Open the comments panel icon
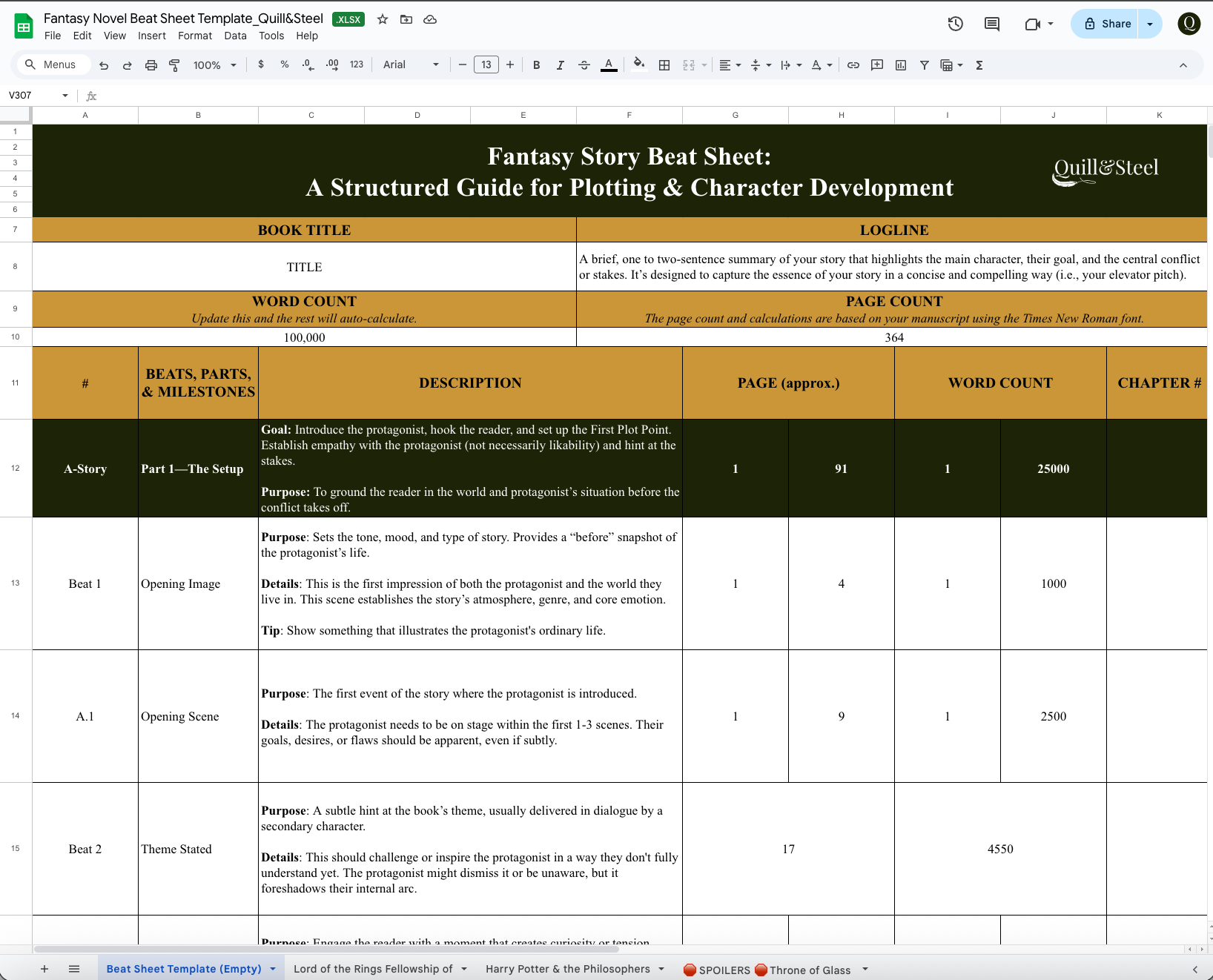Viewport: 1213px width, 980px height. pos(991,24)
